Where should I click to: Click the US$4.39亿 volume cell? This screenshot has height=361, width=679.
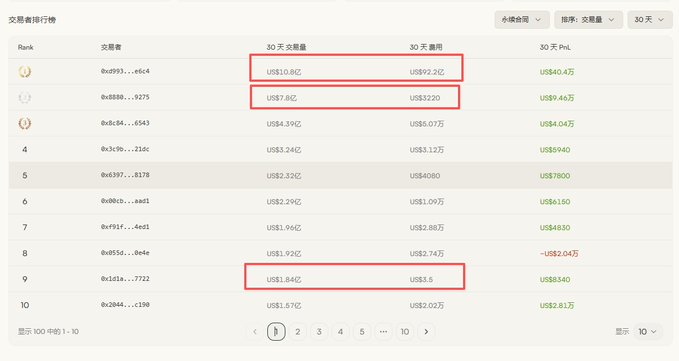tap(284, 124)
